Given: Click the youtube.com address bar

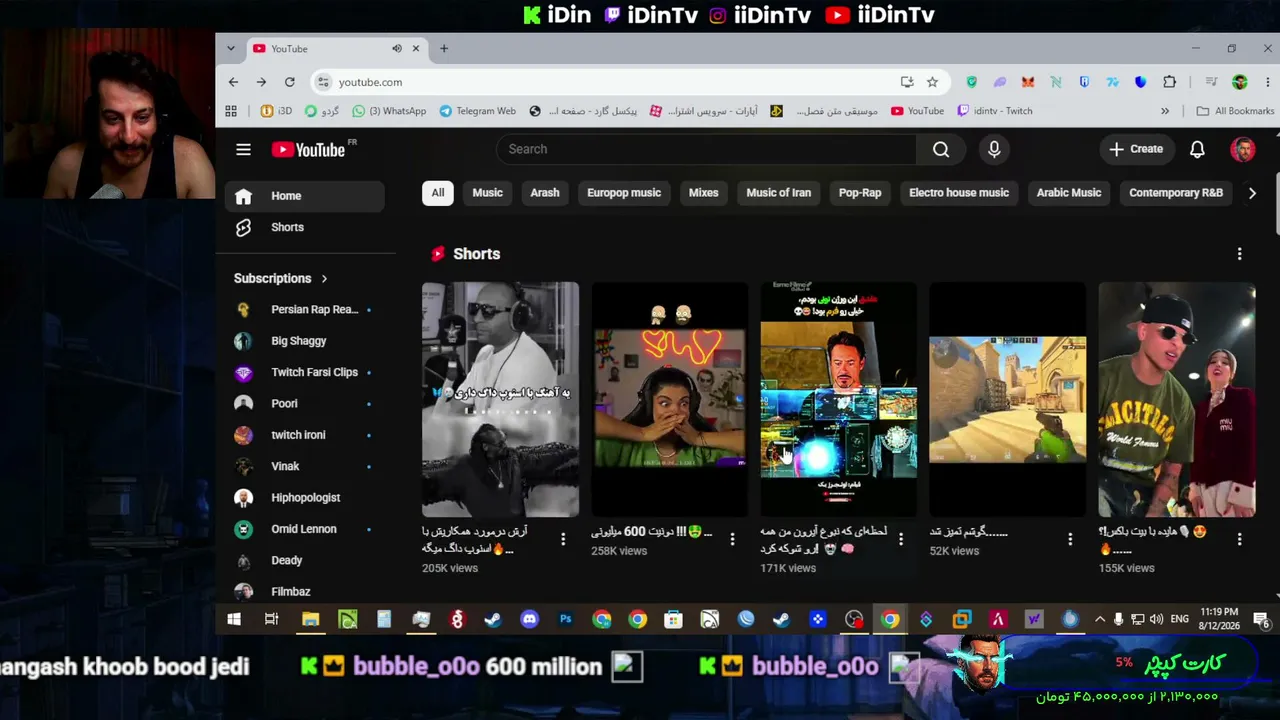Looking at the screenshot, I should click(610, 82).
